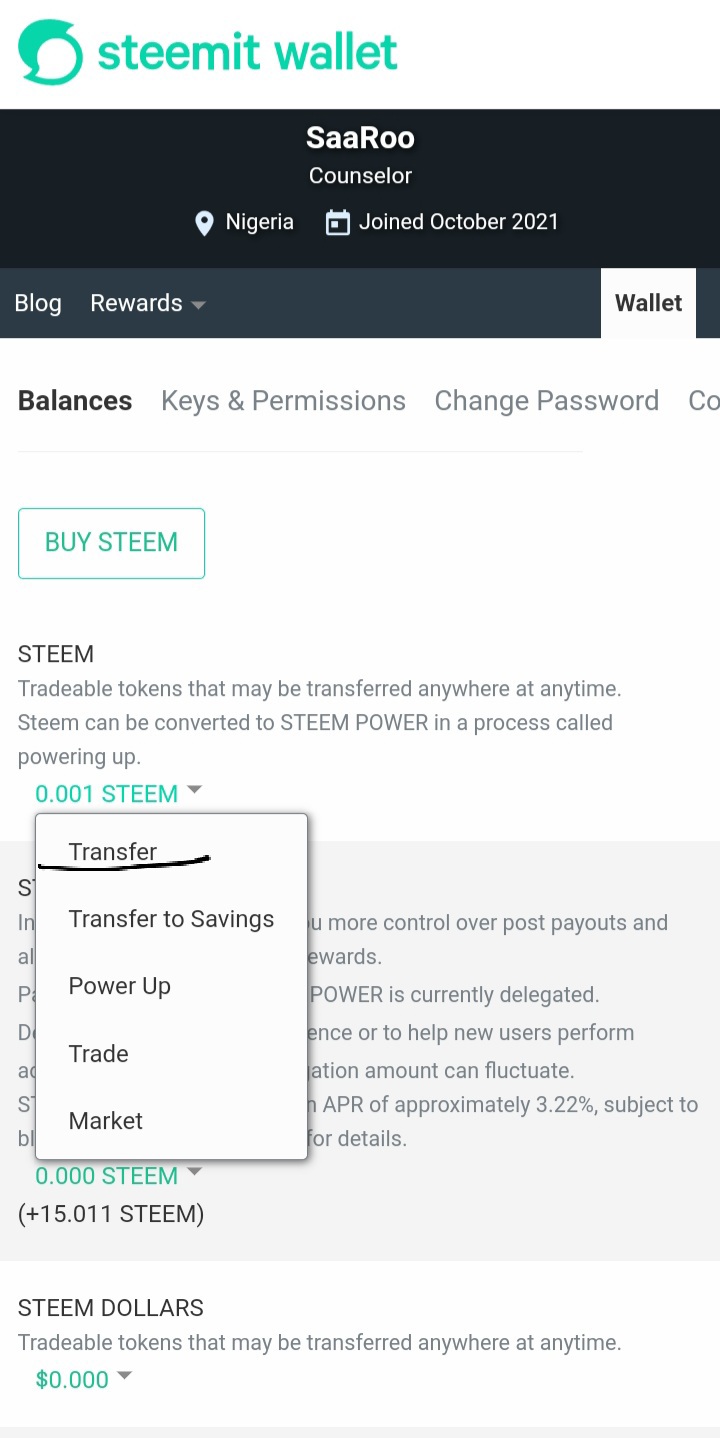Click the Steemit logo icon
The width and height of the screenshot is (720, 1438).
click(50, 52)
